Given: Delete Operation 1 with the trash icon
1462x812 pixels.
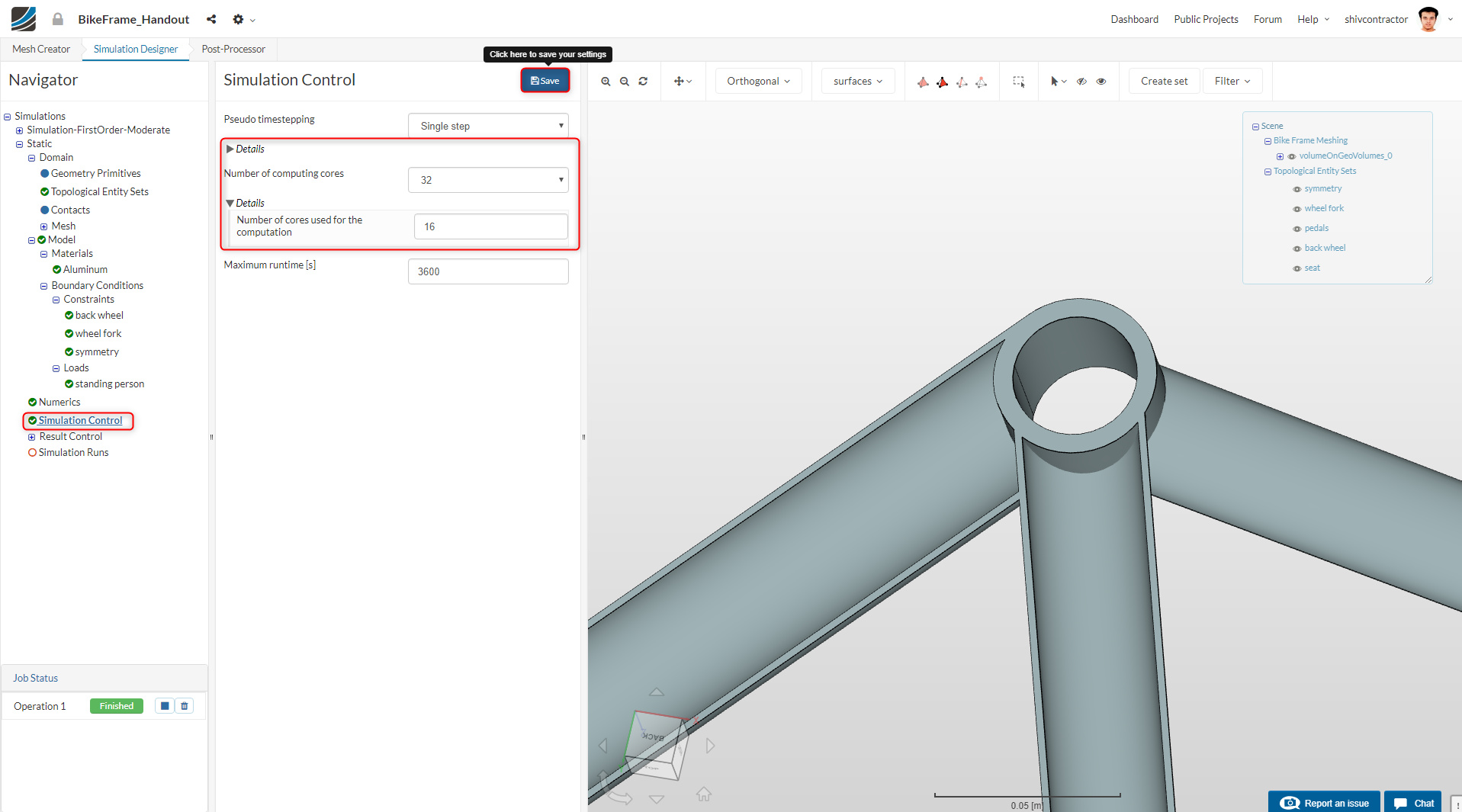Looking at the screenshot, I should pos(185,706).
